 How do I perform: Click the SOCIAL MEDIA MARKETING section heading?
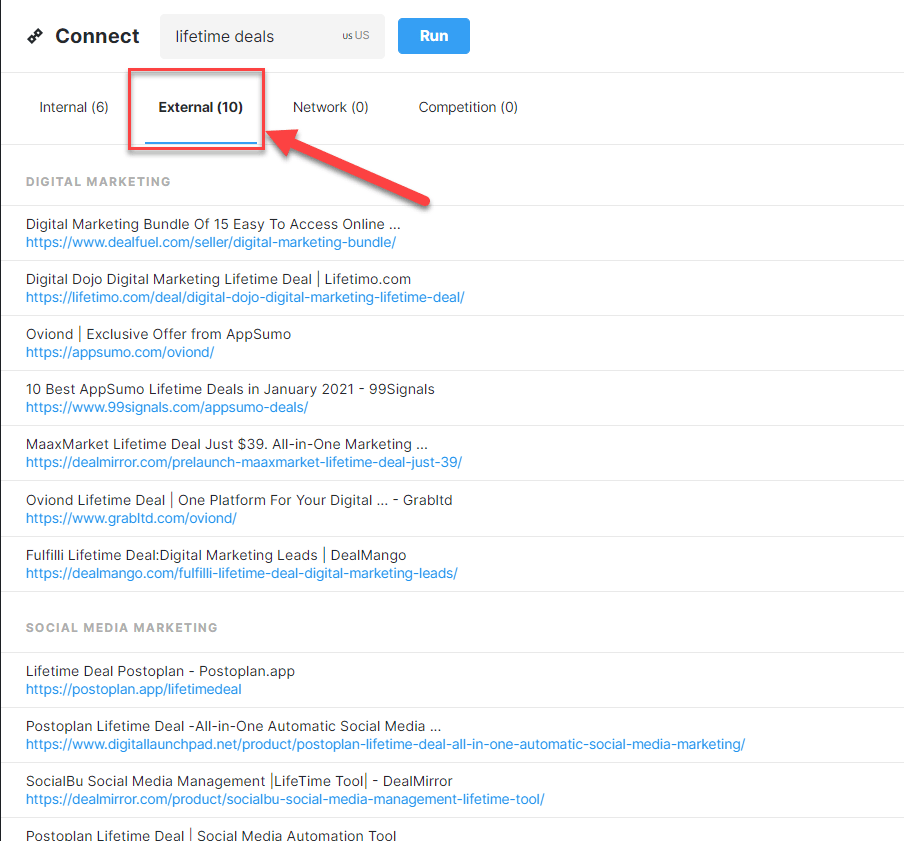coord(122,628)
